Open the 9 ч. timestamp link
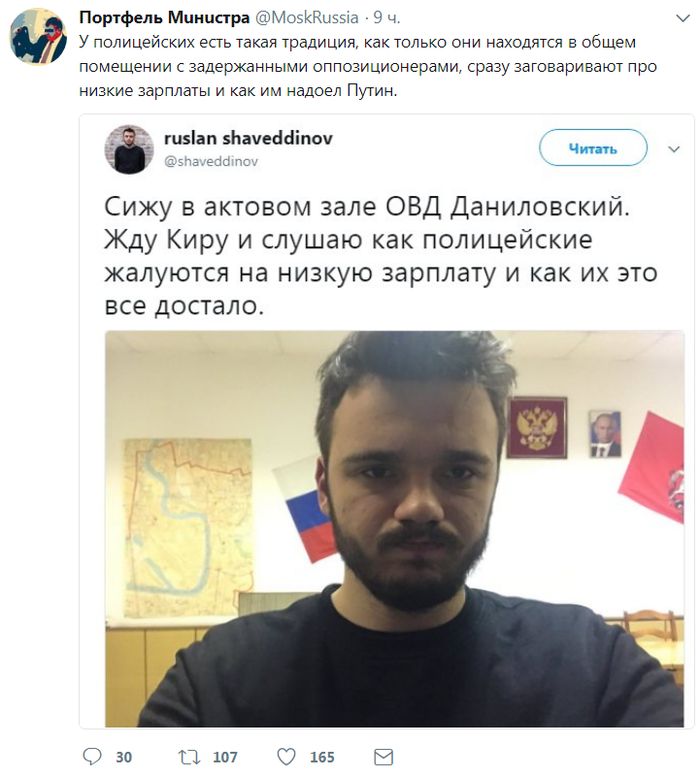 point(386,17)
